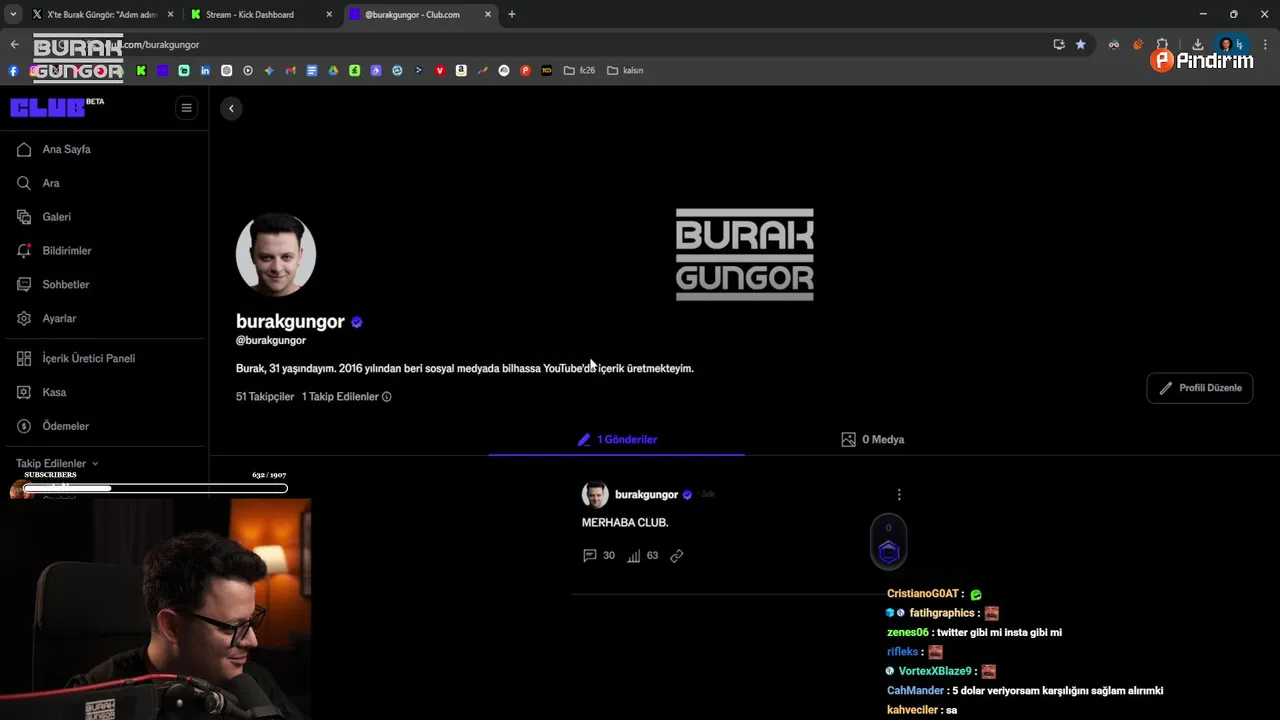Open the Google Drive bookmark
The height and width of the screenshot is (720, 1280).
coord(333,71)
